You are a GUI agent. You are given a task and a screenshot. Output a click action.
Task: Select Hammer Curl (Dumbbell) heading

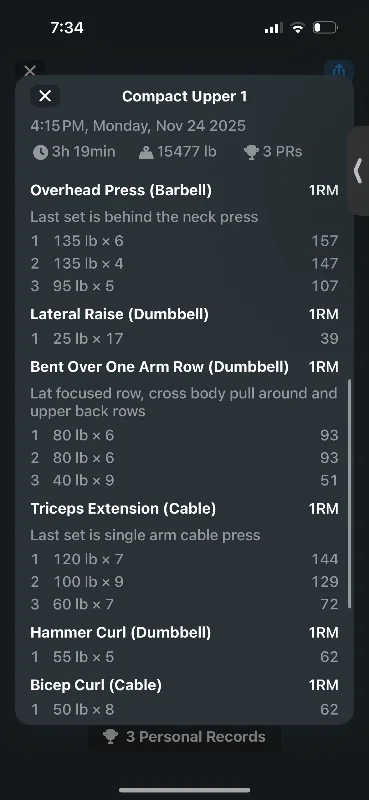(120, 633)
